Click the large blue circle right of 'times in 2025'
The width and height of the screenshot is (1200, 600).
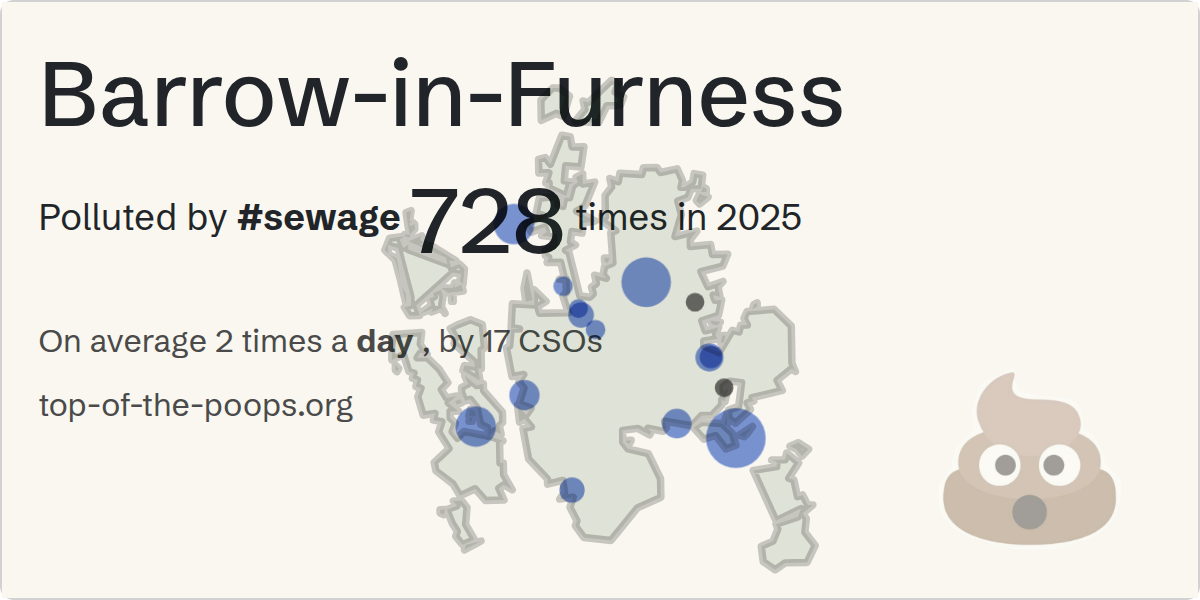[x=645, y=282]
